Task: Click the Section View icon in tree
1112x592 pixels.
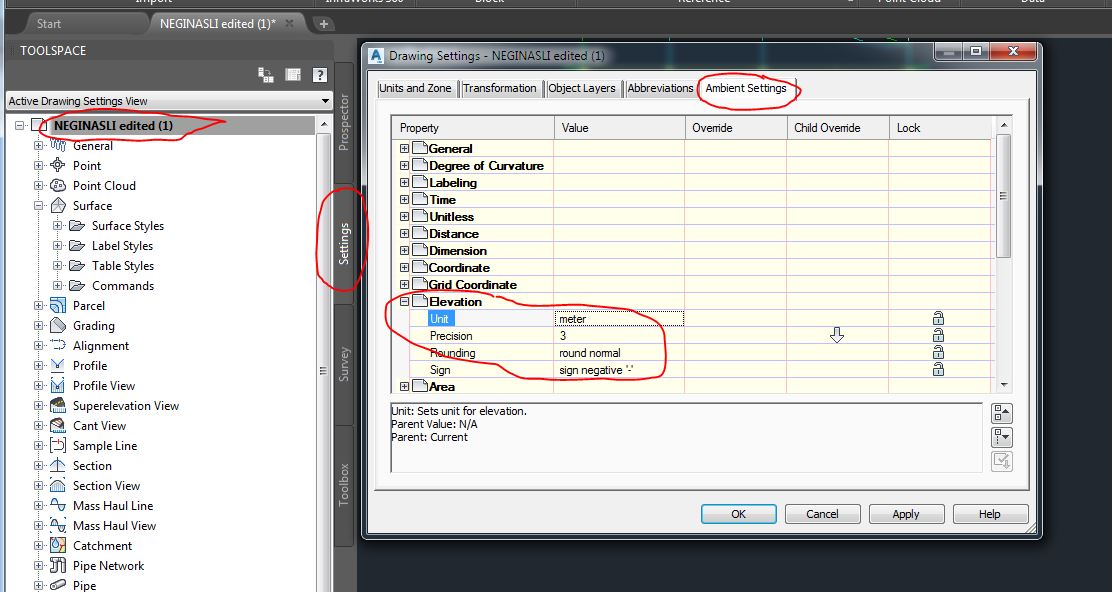Action: 57,486
